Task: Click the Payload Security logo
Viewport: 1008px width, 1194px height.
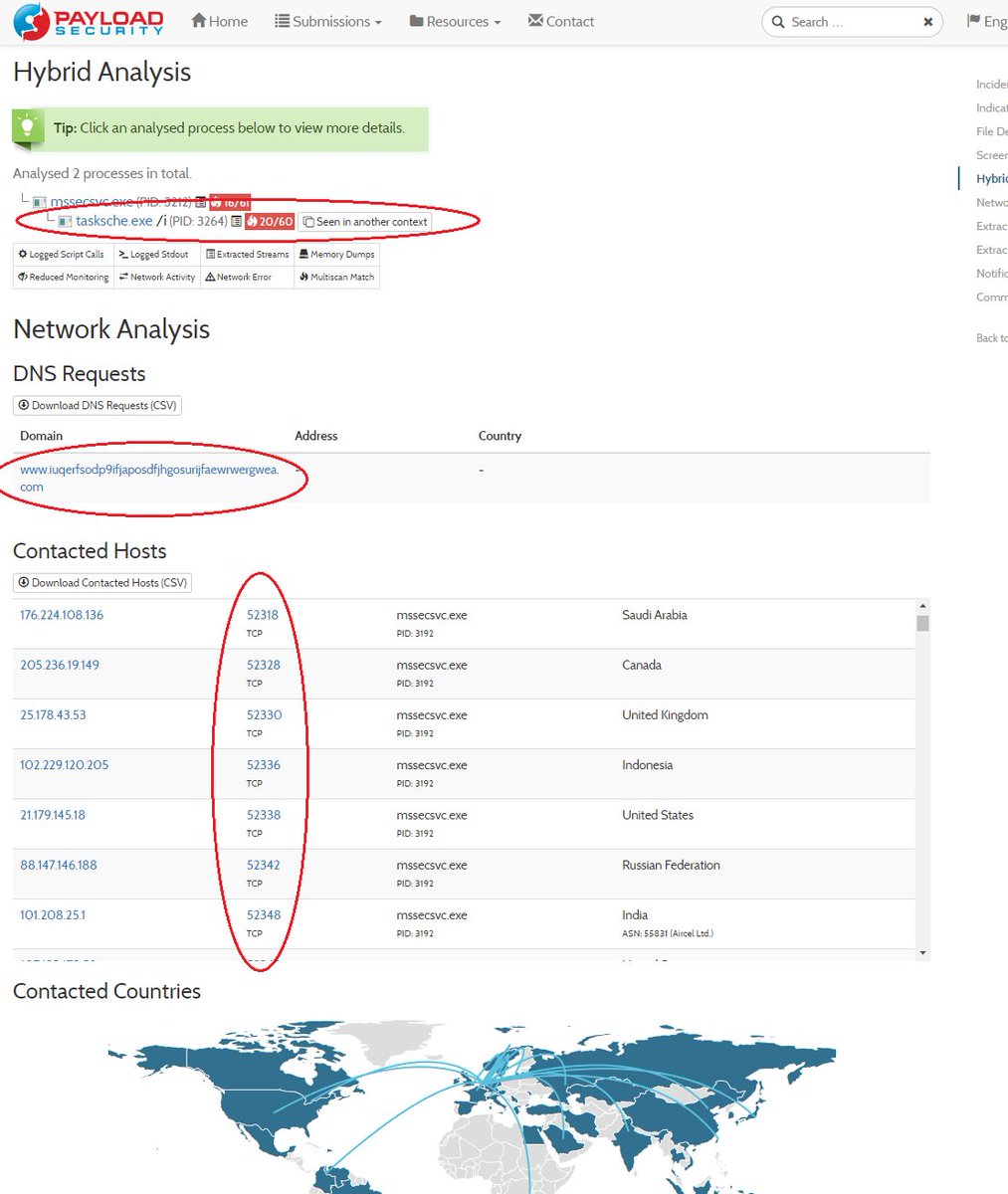Action: pyautogui.click(x=90, y=21)
